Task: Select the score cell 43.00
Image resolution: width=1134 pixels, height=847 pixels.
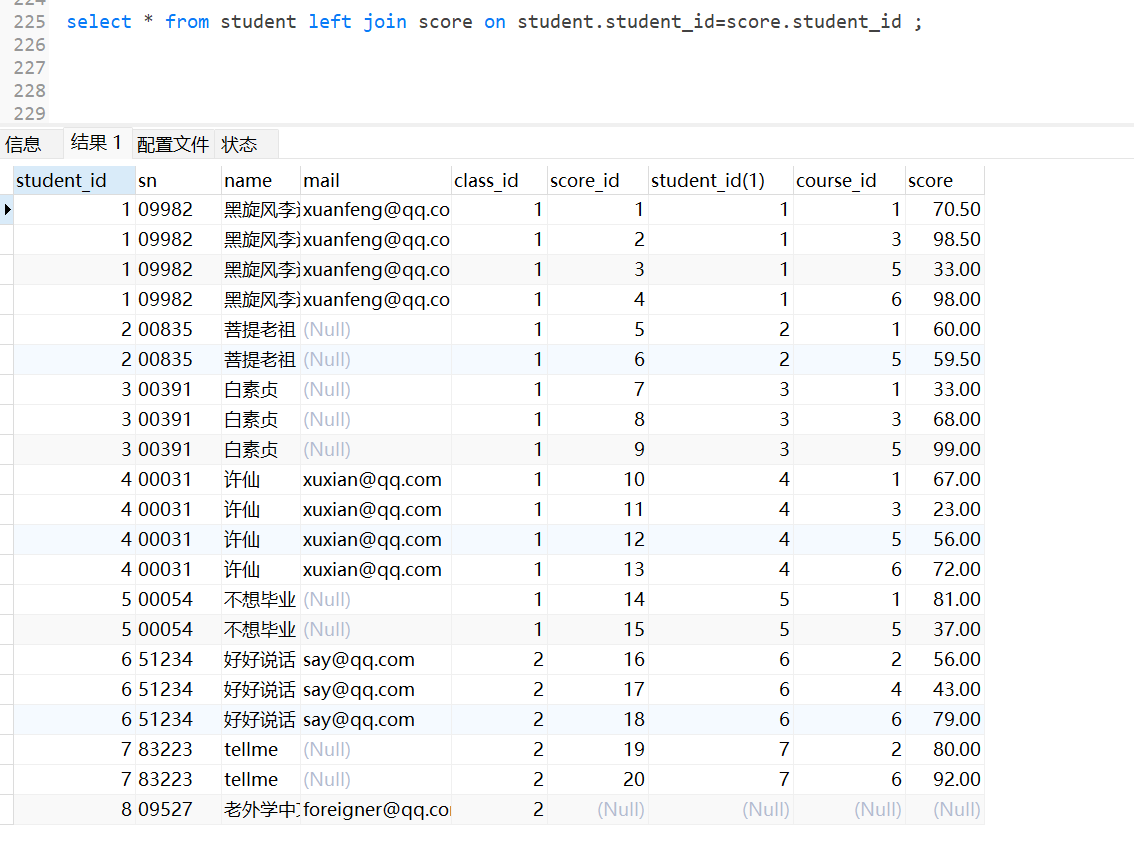Action: (x=945, y=689)
